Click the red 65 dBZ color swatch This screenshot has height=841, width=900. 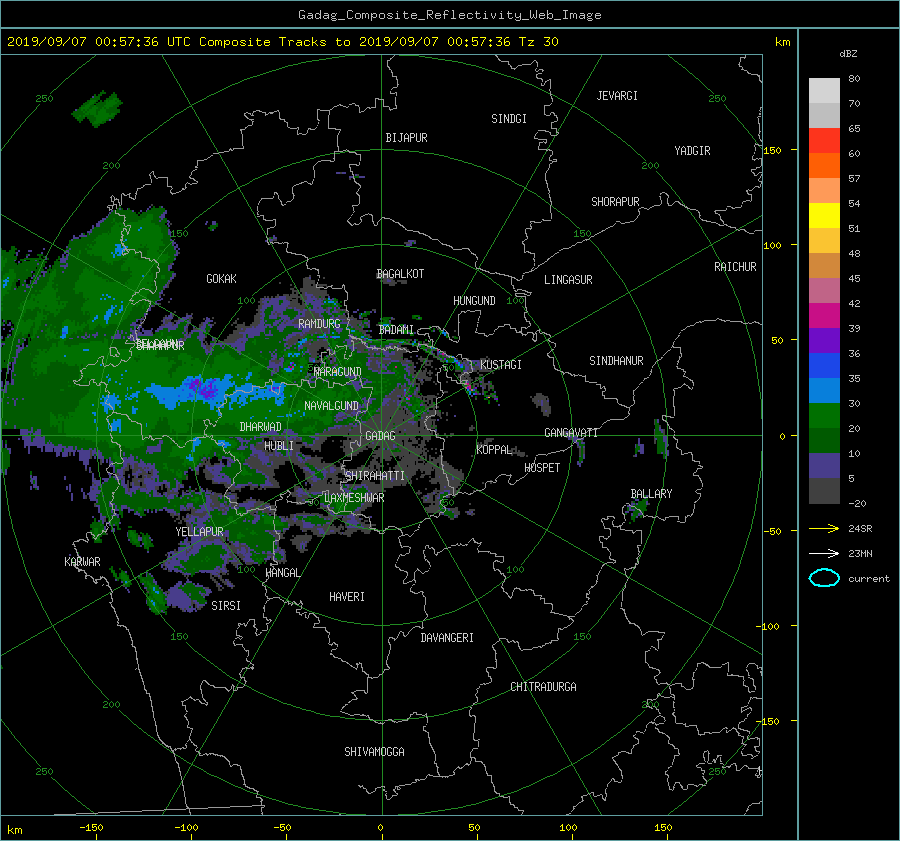(824, 141)
